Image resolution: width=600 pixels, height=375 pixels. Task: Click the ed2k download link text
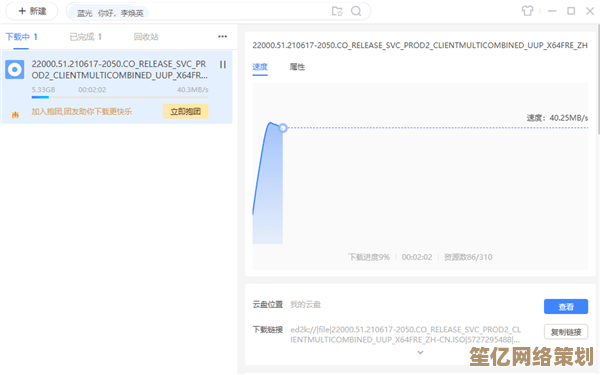(x=406, y=334)
